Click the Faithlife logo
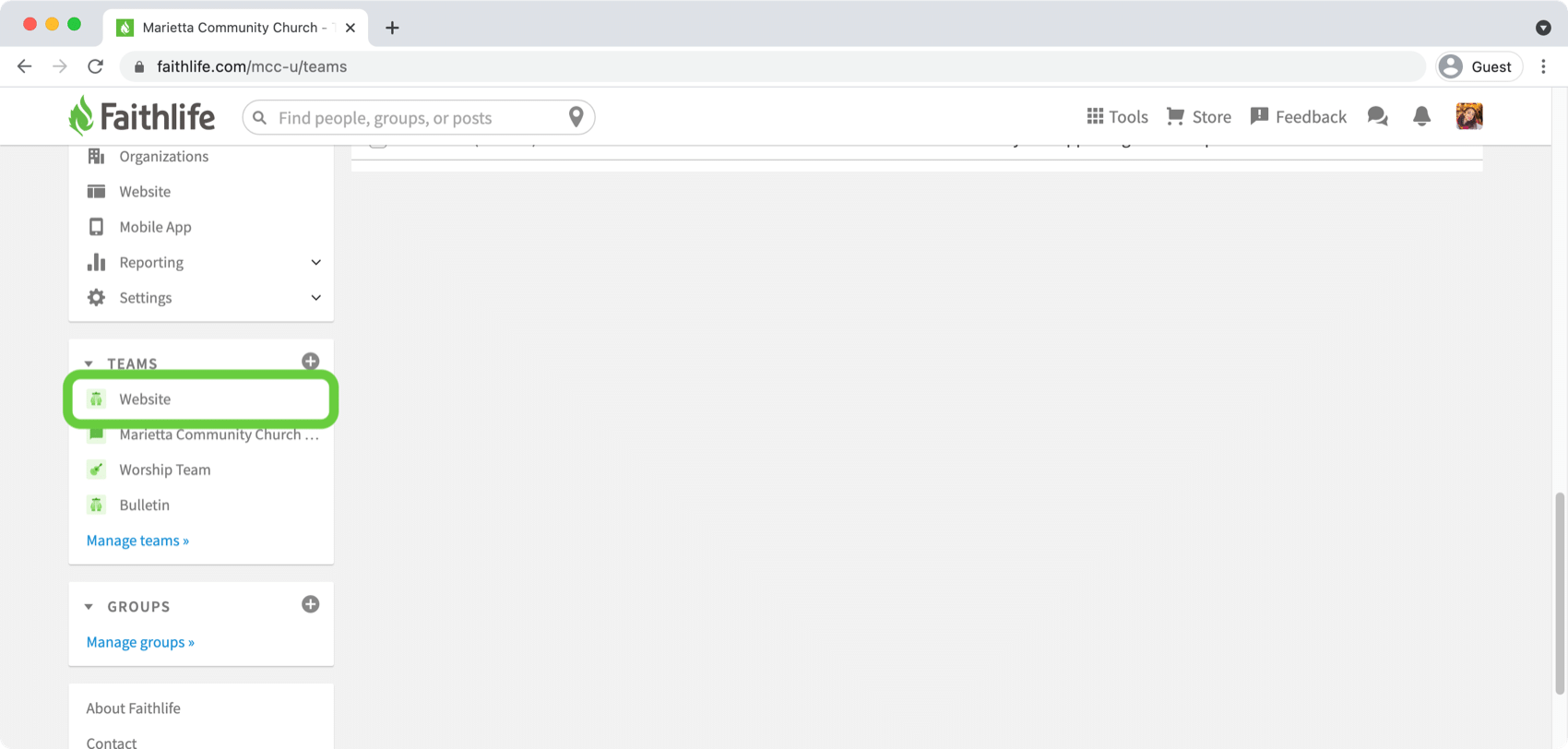This screenshot has width=1568, height=749. [141, 116]
